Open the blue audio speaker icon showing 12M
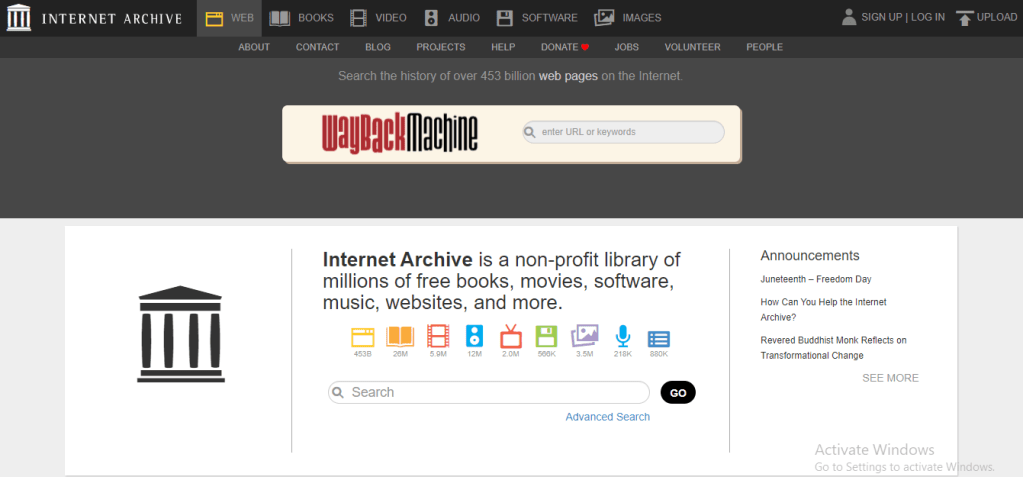The height and width of the screenshot is (477, 1023). pyautogui.click(x=474, y=336)
